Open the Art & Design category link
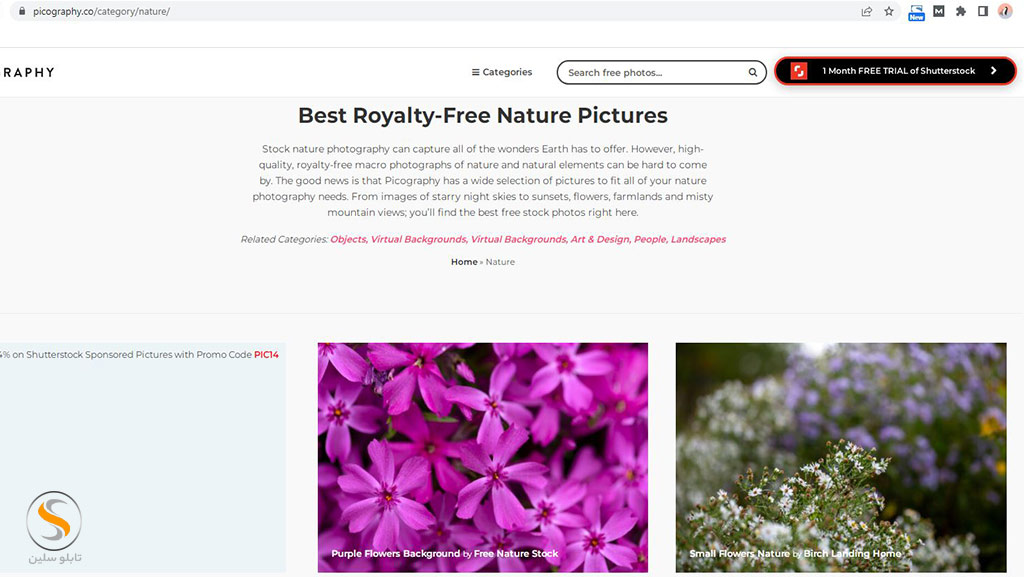1024x577 pixels. [x=599, y=239]
